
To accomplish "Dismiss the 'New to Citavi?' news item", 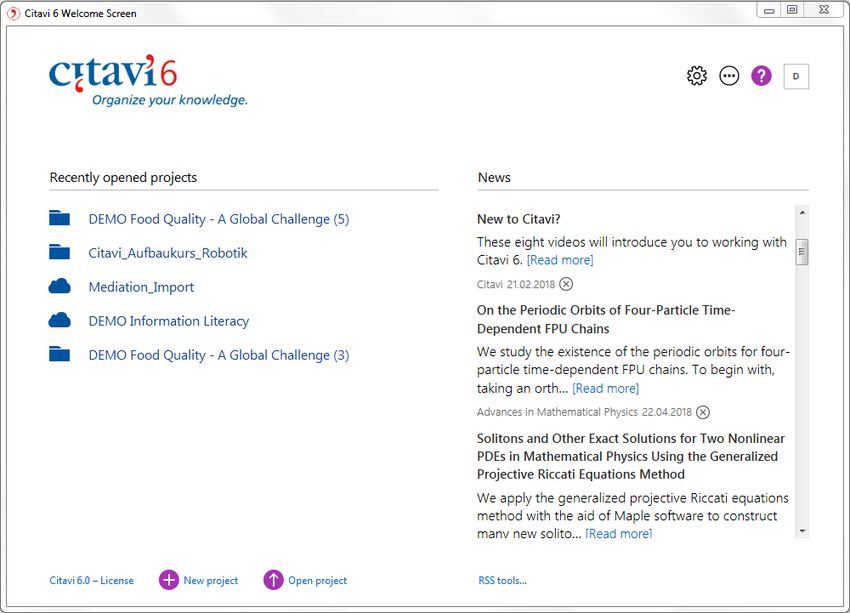I will coord(566,284).
